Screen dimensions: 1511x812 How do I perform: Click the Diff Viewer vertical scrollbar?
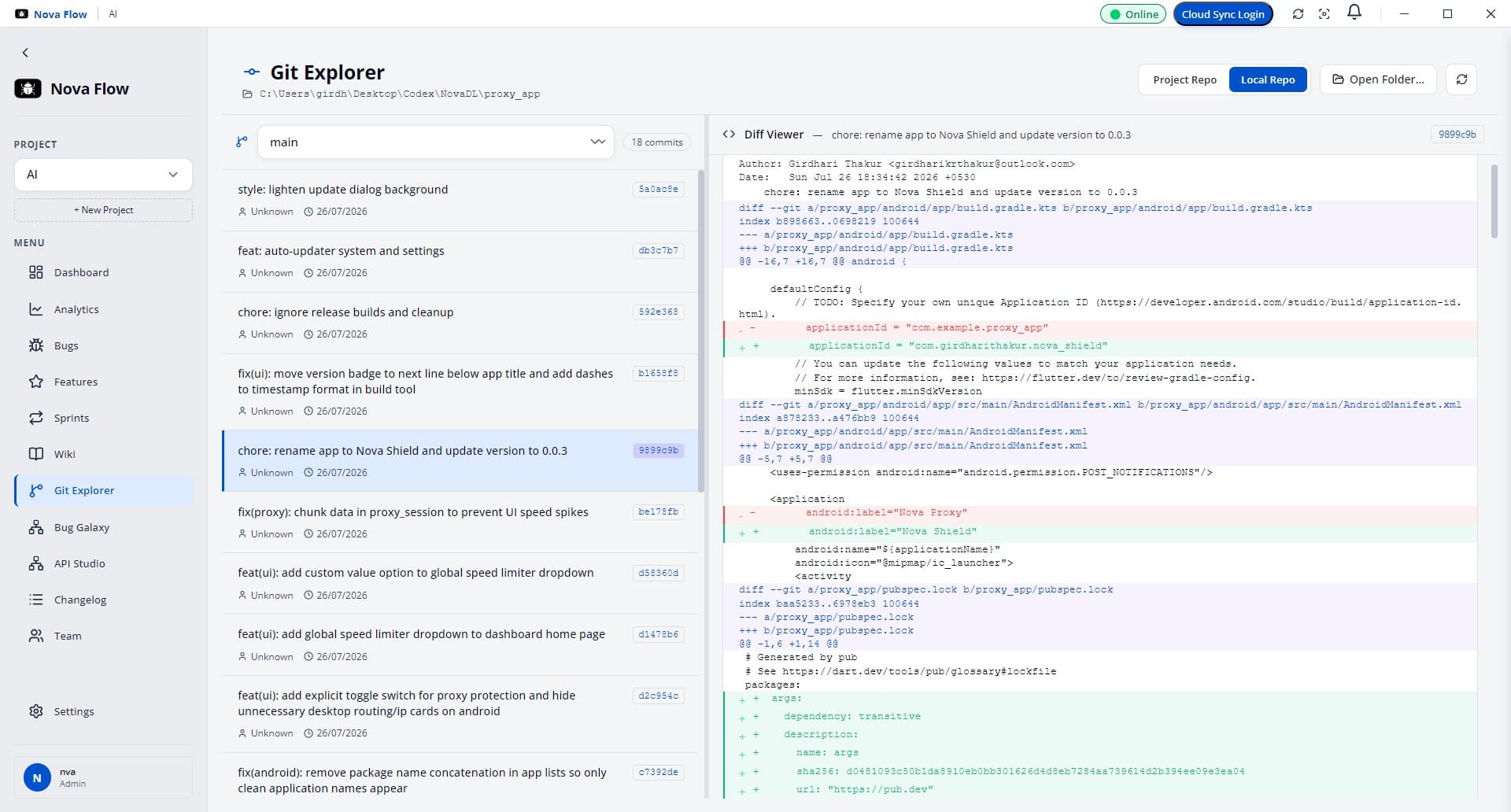point(1494,201)
